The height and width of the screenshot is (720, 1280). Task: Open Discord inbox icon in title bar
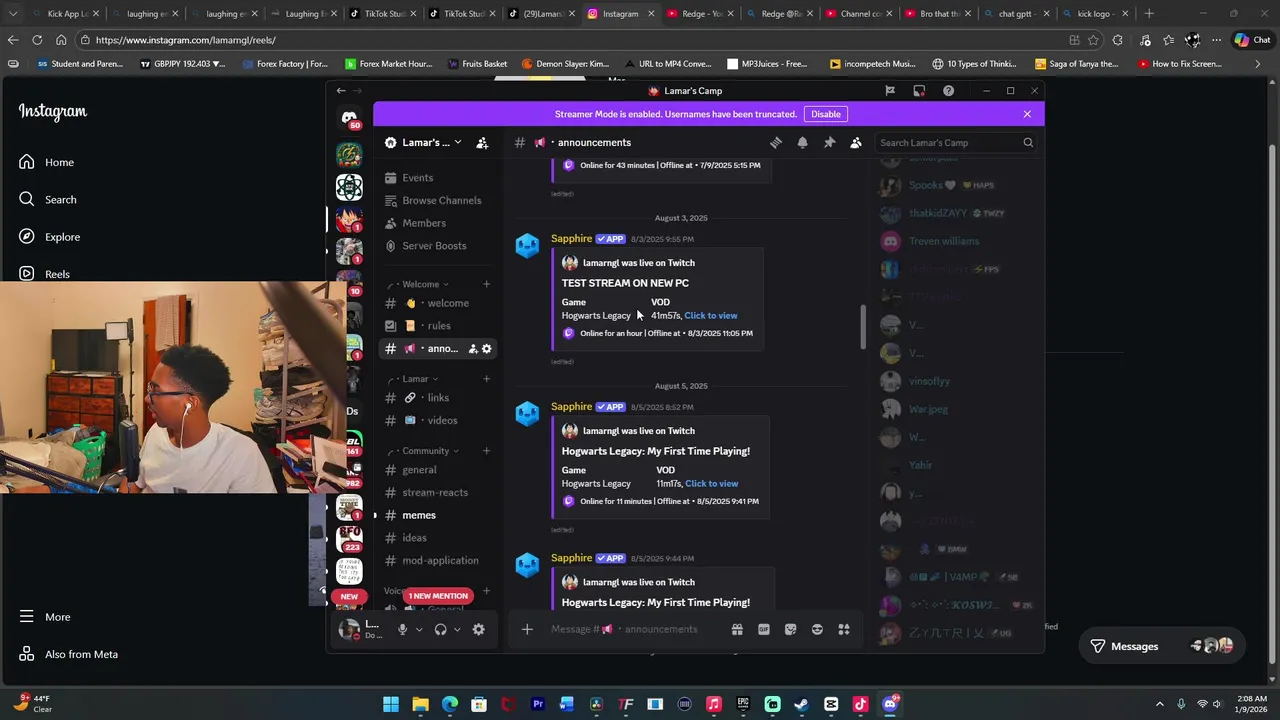click(919, 91)
